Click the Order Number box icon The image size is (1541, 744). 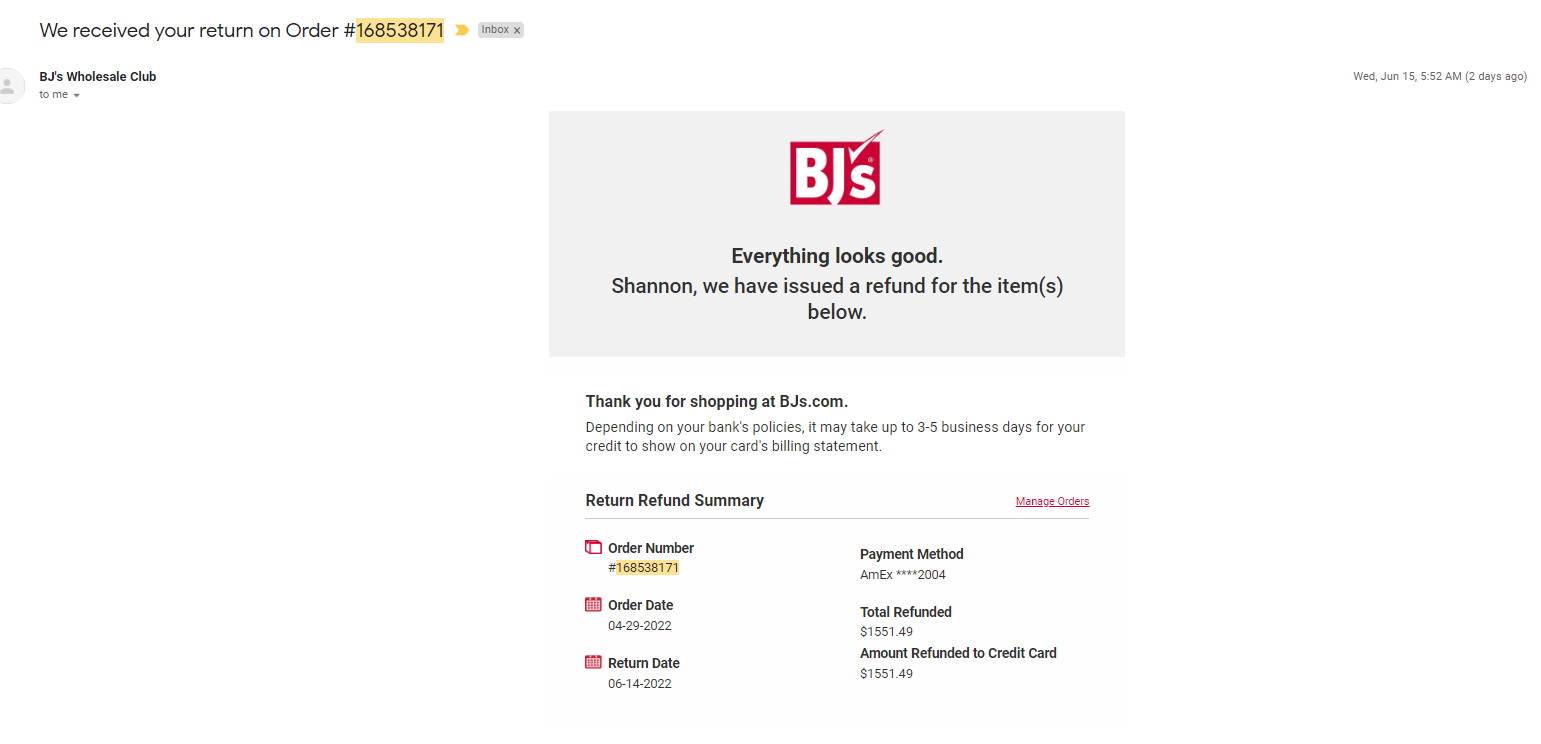pyautogui.click(x=593, y=547)
